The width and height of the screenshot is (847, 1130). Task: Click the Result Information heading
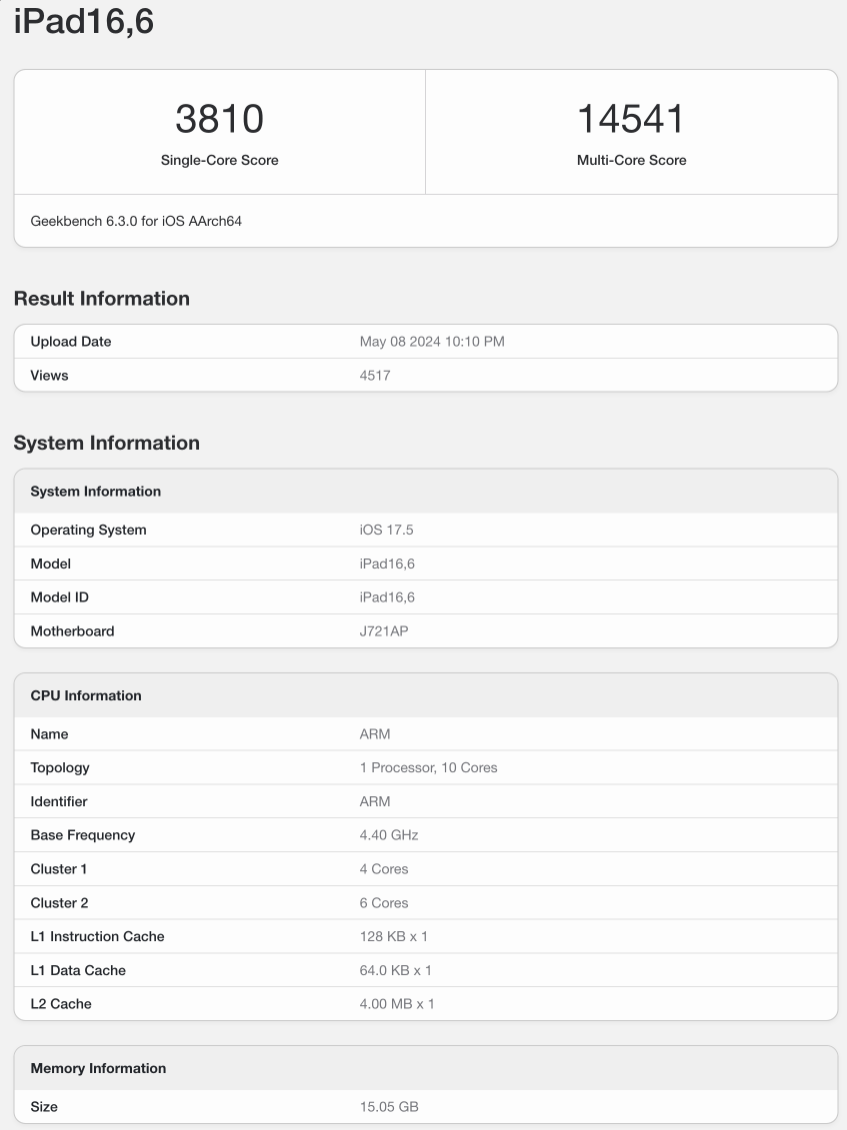102,298
